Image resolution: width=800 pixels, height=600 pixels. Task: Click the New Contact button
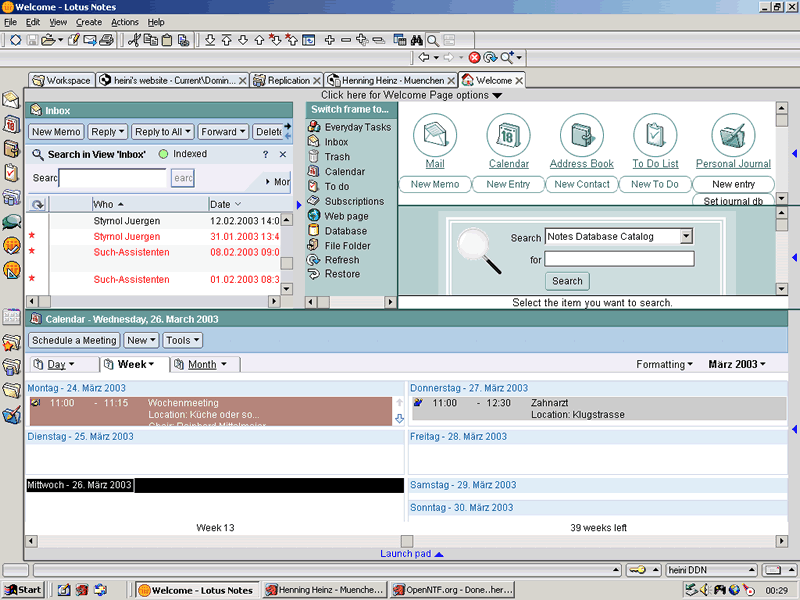pos(582,184)
